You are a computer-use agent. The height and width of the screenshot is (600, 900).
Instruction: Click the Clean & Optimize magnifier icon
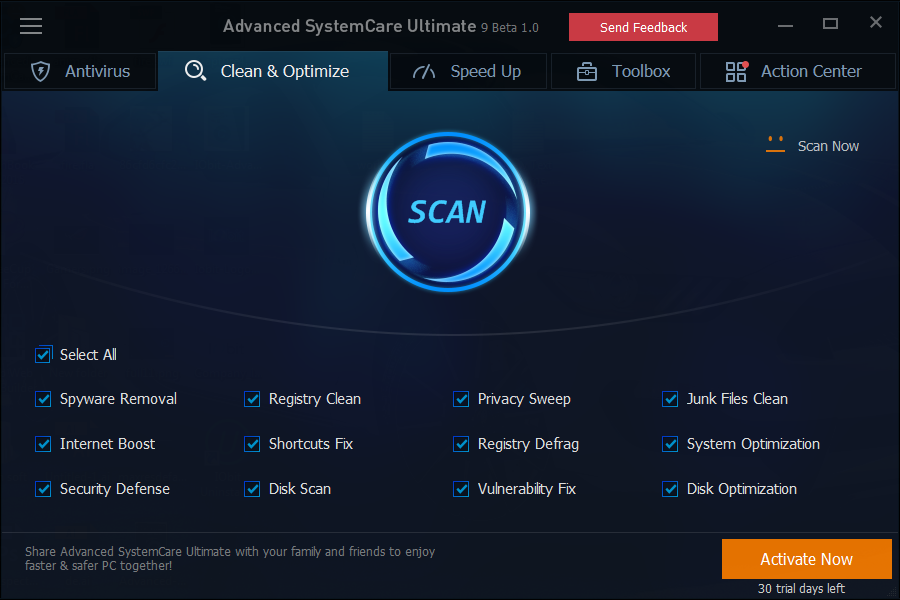click(195, 71)
